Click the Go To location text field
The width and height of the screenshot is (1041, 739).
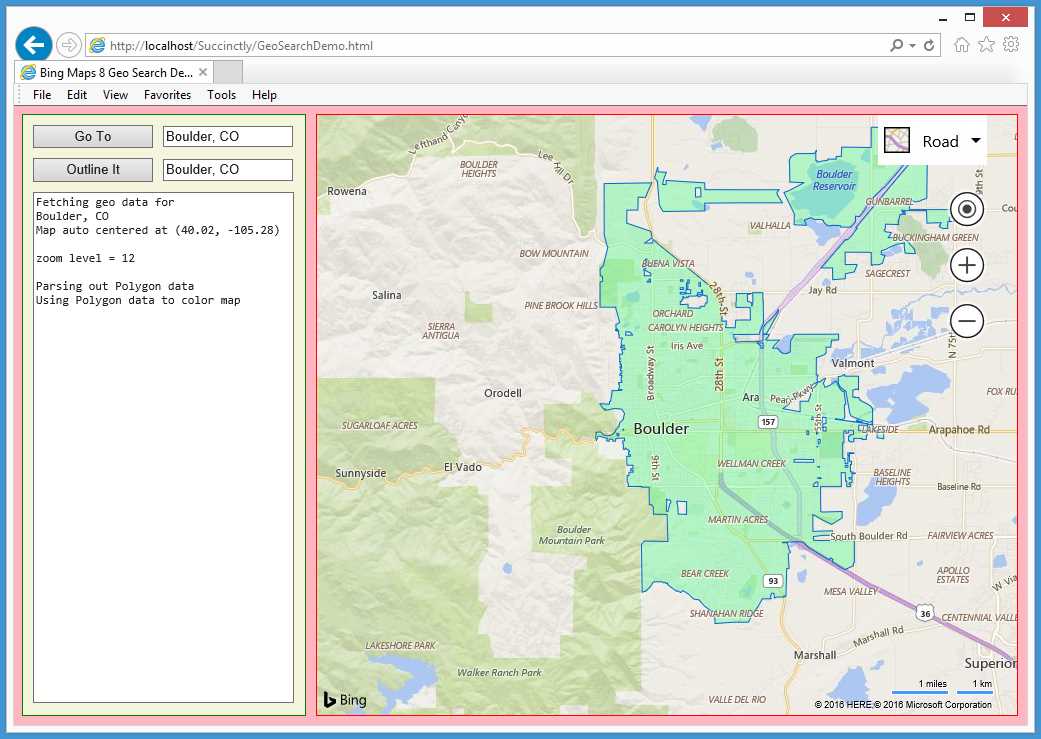228,137
